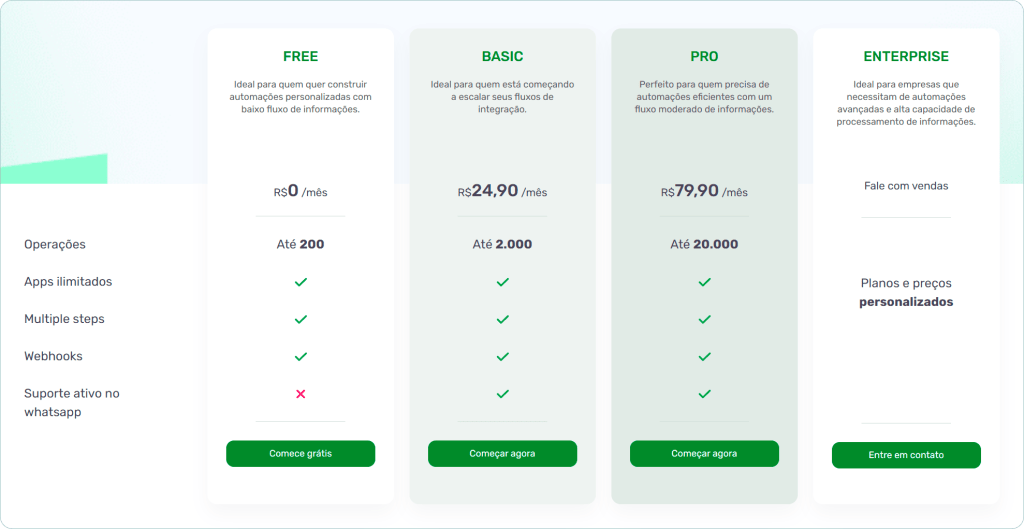The width and height of the screenshot is (1024, 529).
Task: Click the whatsapp support checkmark in BASIC column
Action: [x=502, y=394]
